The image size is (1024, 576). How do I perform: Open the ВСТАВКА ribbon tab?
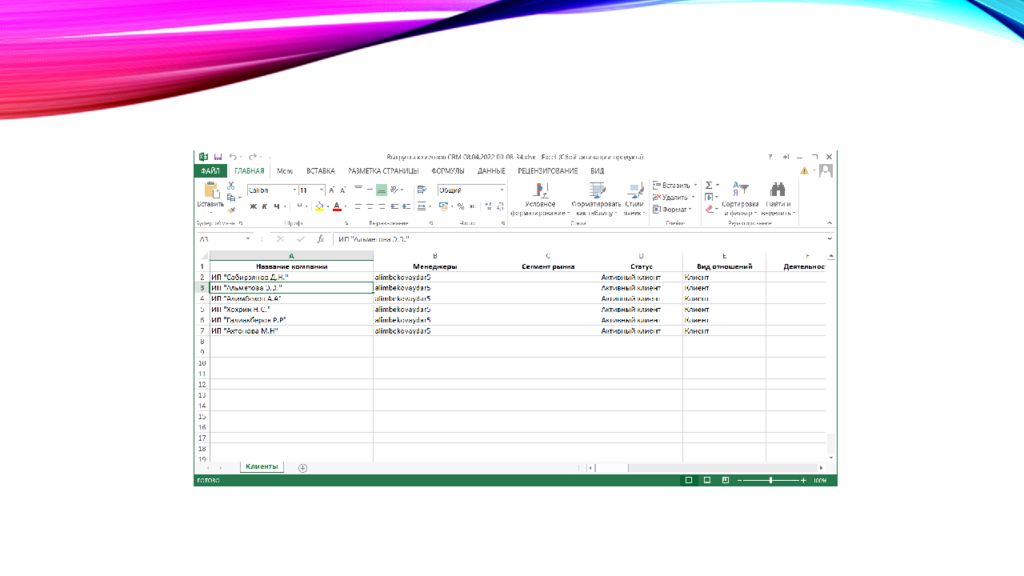320,171
